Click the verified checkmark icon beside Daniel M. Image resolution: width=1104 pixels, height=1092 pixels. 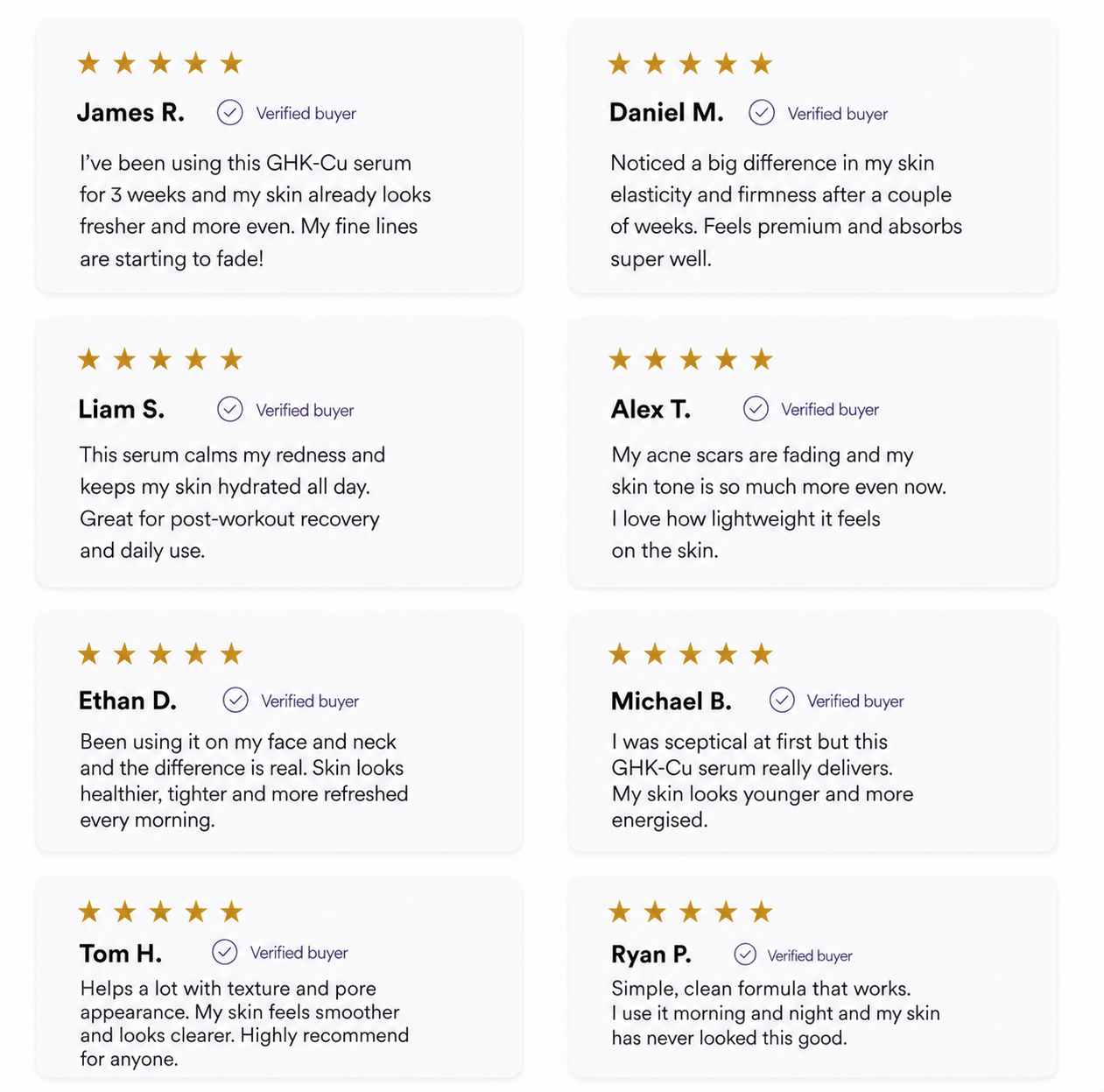pos(762,113)
